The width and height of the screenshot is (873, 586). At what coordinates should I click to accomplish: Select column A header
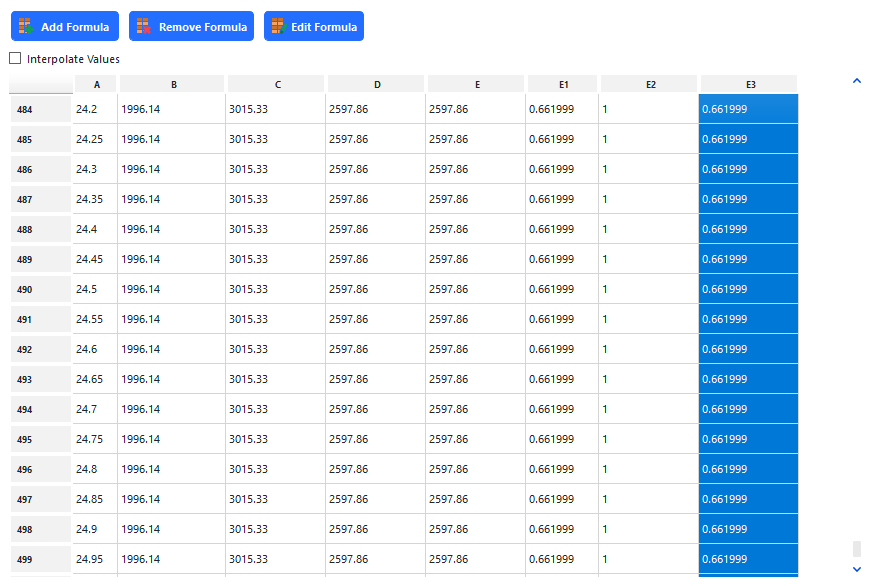click(96, 84)
